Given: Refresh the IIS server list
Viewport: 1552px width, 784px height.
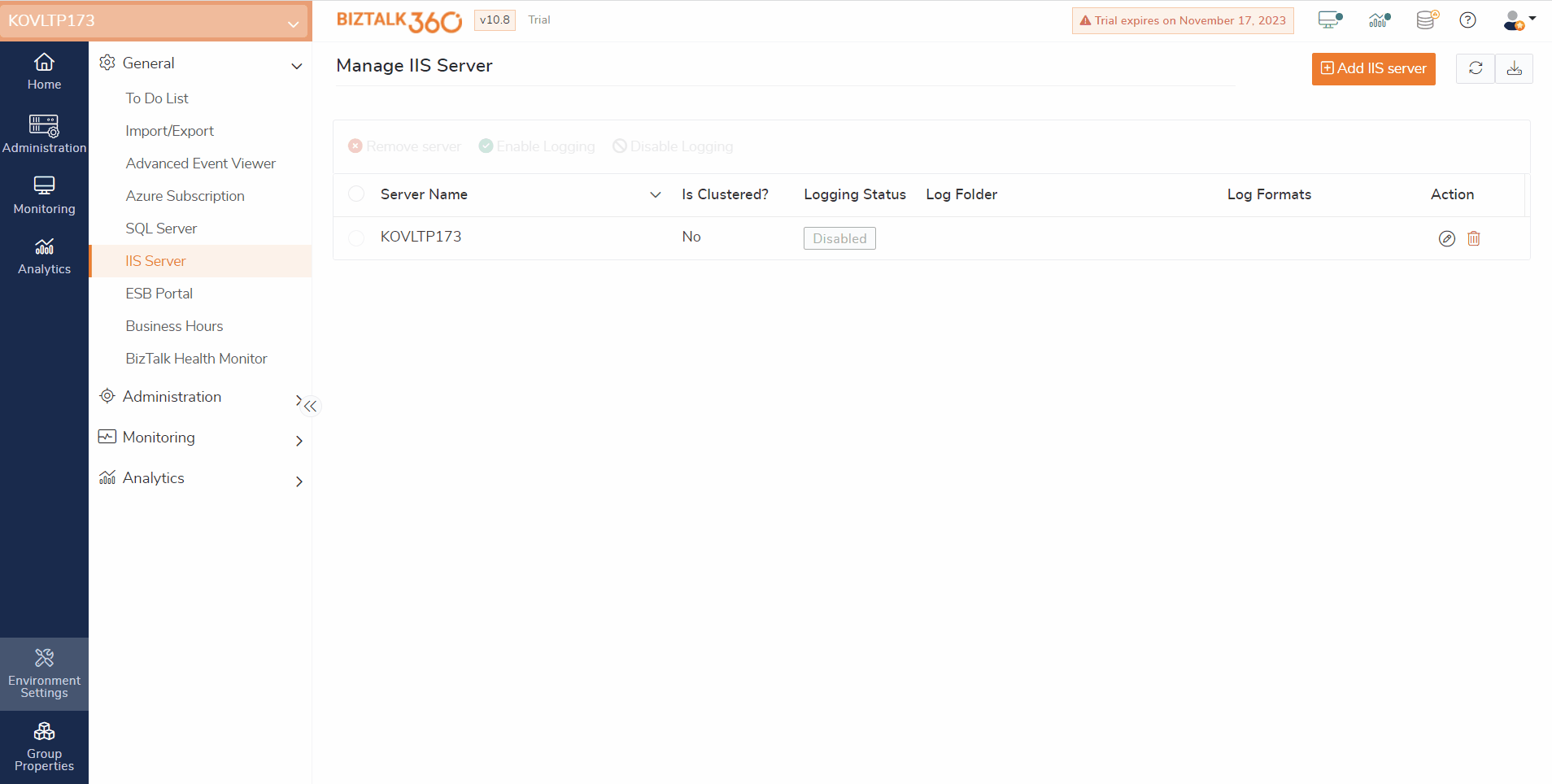Looking at the screenshot, I should (1476, 68).
